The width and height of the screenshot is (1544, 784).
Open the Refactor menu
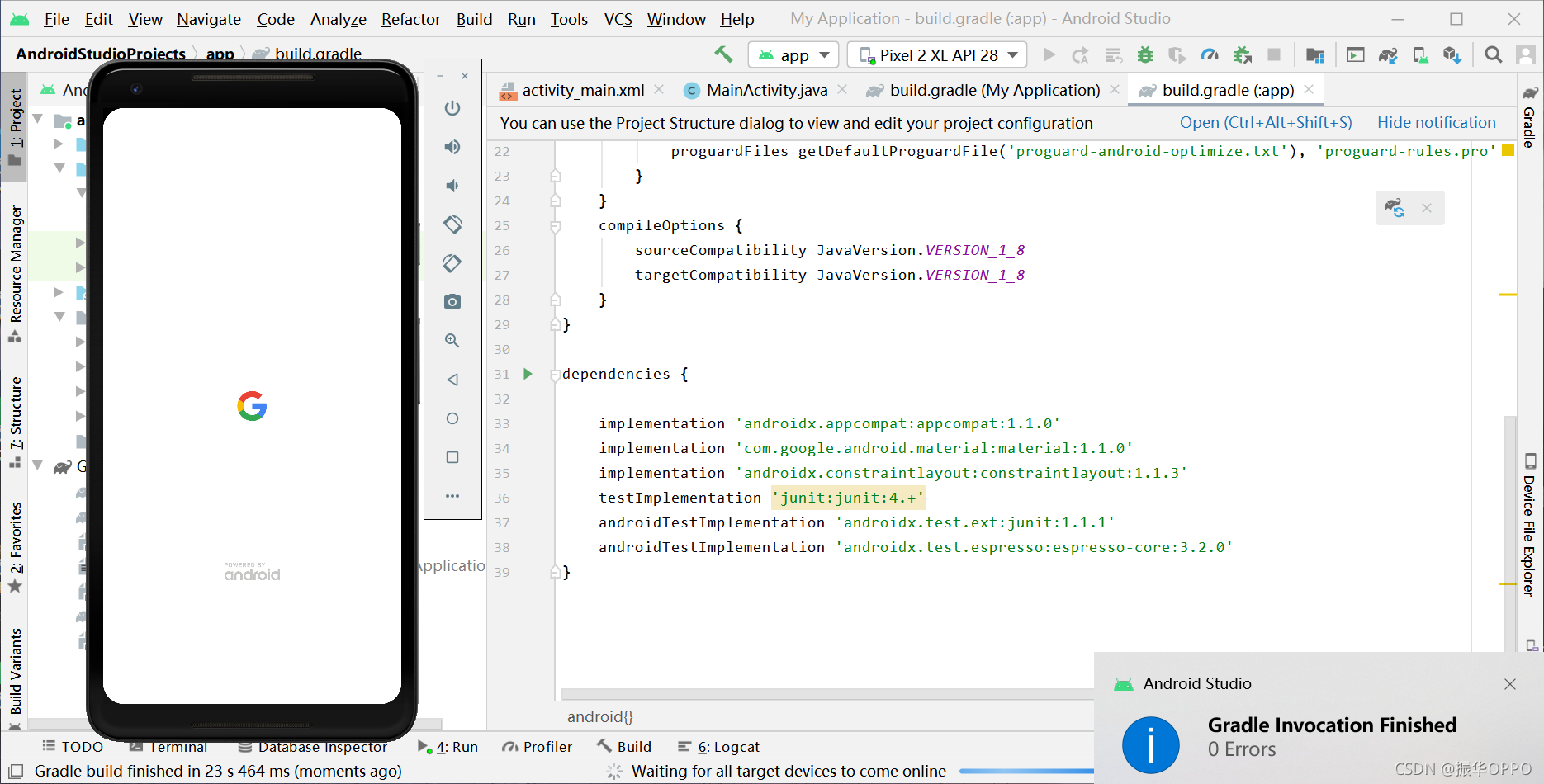click(410, 19)
